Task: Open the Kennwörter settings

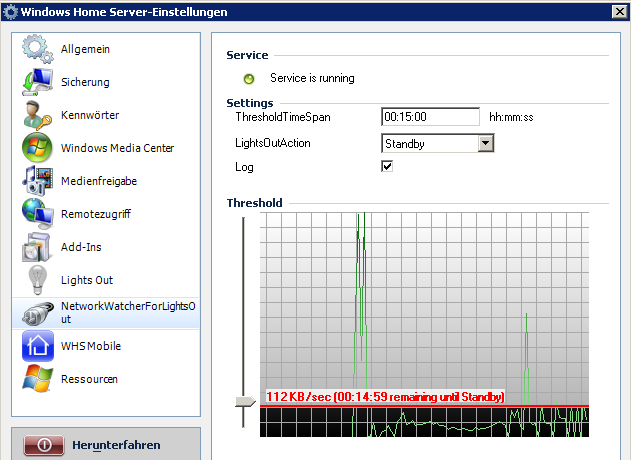Action: (x=90, y=115)
